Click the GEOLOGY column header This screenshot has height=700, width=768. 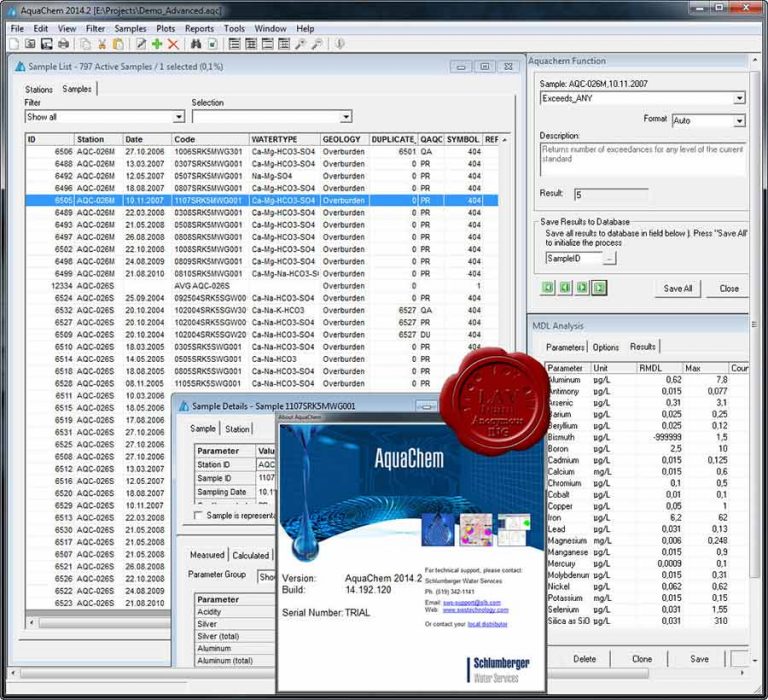point(344,139)
